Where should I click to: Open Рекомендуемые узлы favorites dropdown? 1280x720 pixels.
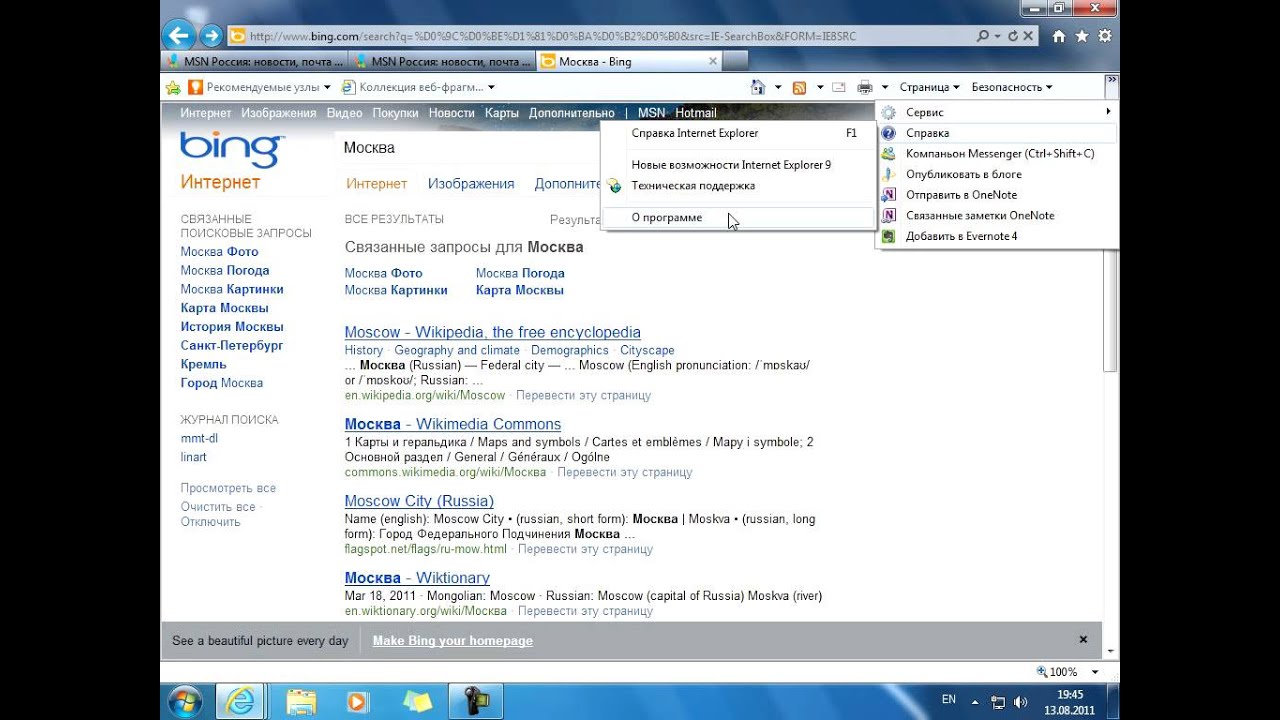point(260,87)
